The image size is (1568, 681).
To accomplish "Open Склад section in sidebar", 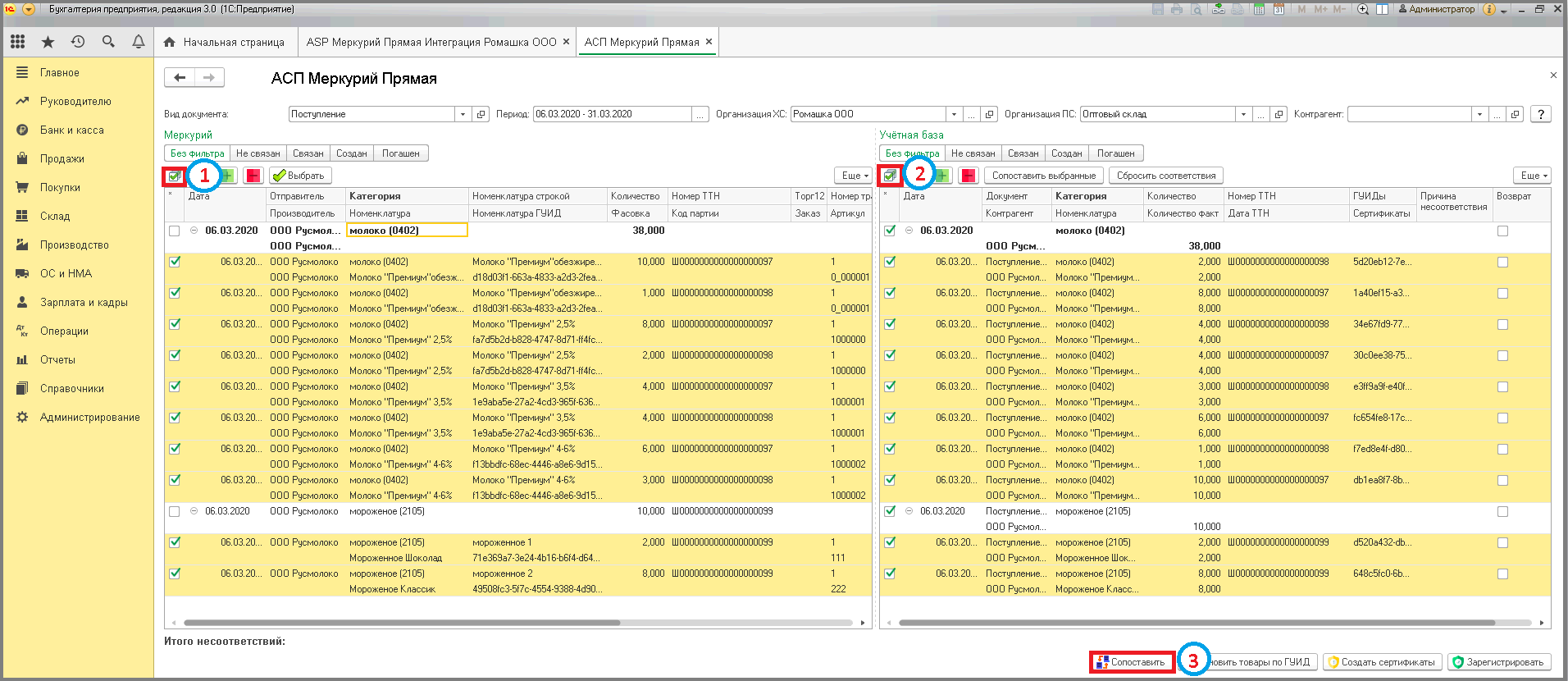I will pyautogui.click(x=55, y=216).
